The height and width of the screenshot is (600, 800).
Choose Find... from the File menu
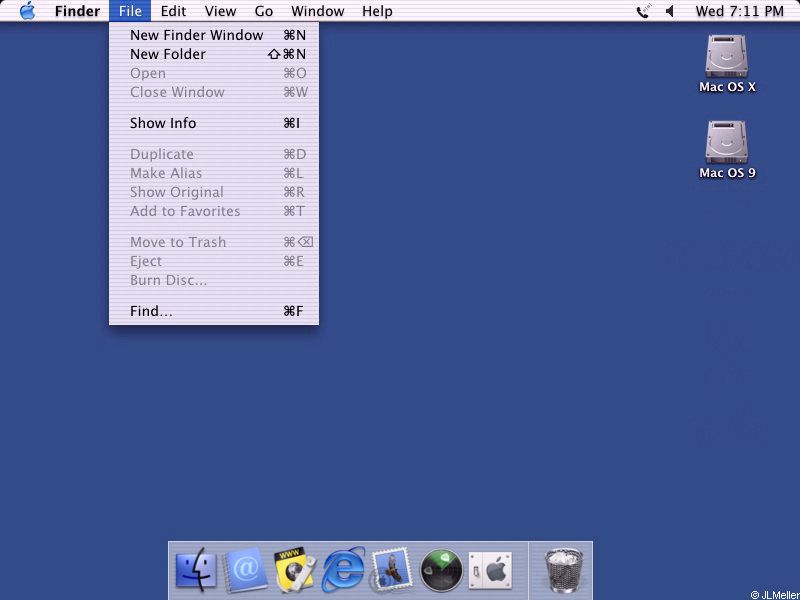click(214, 311)
